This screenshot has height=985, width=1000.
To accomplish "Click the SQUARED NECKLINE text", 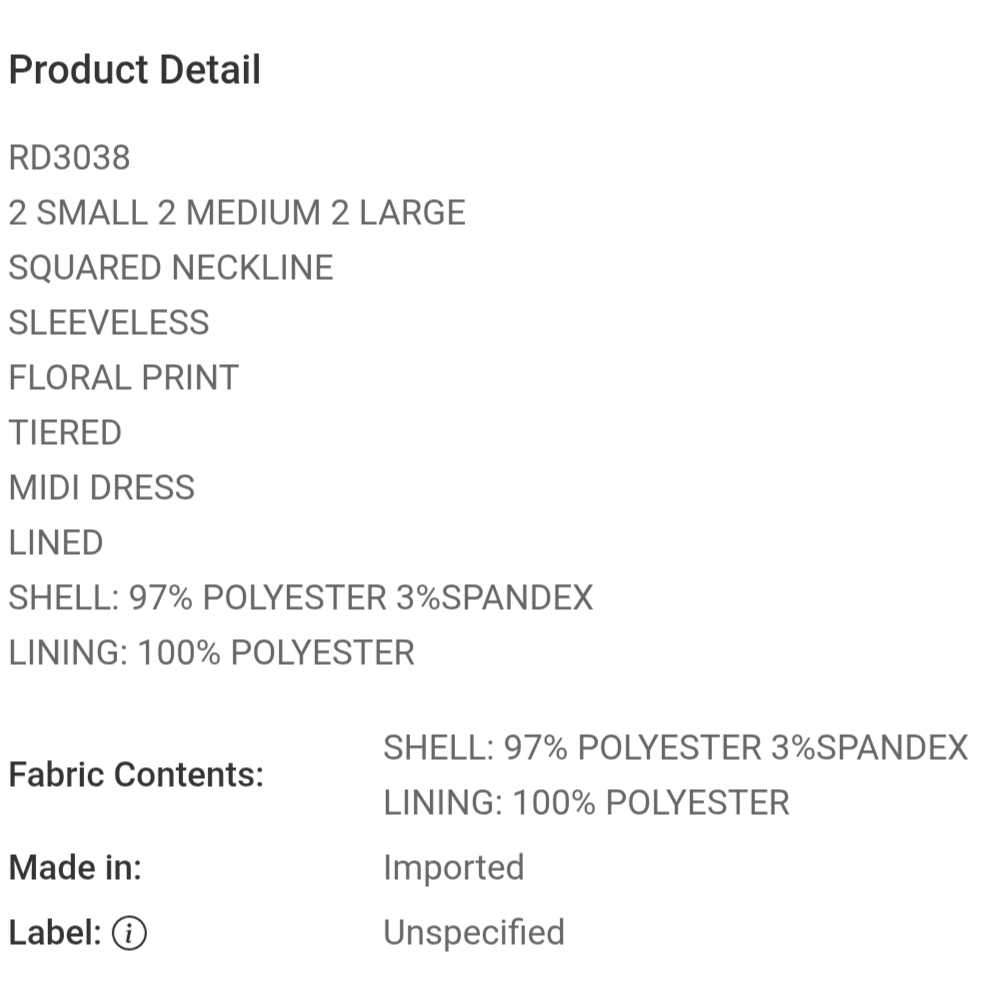I will click(171, 267).
